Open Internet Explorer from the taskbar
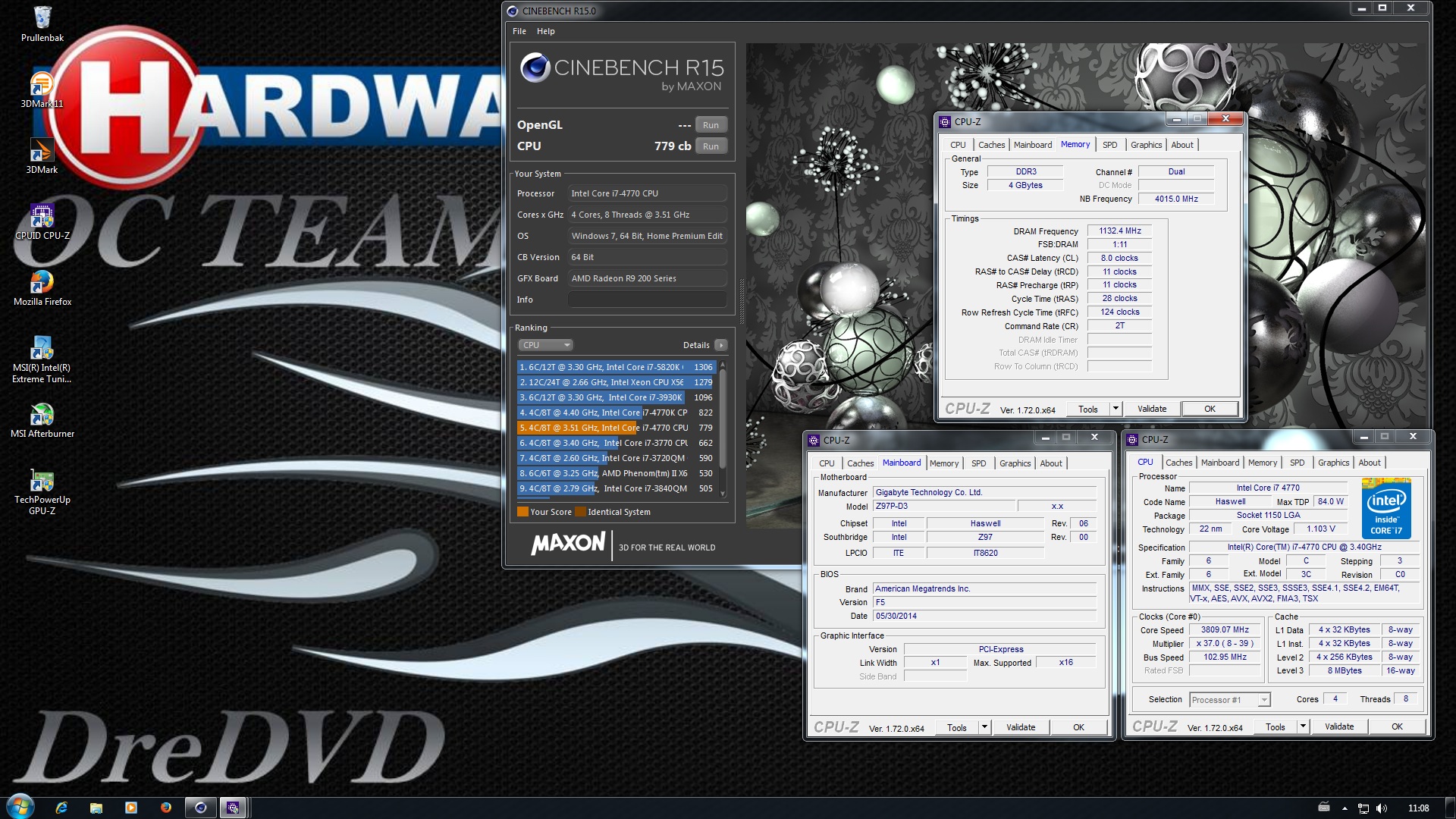The height and width of the screenshot is (819, 1456). coord(61,808)
